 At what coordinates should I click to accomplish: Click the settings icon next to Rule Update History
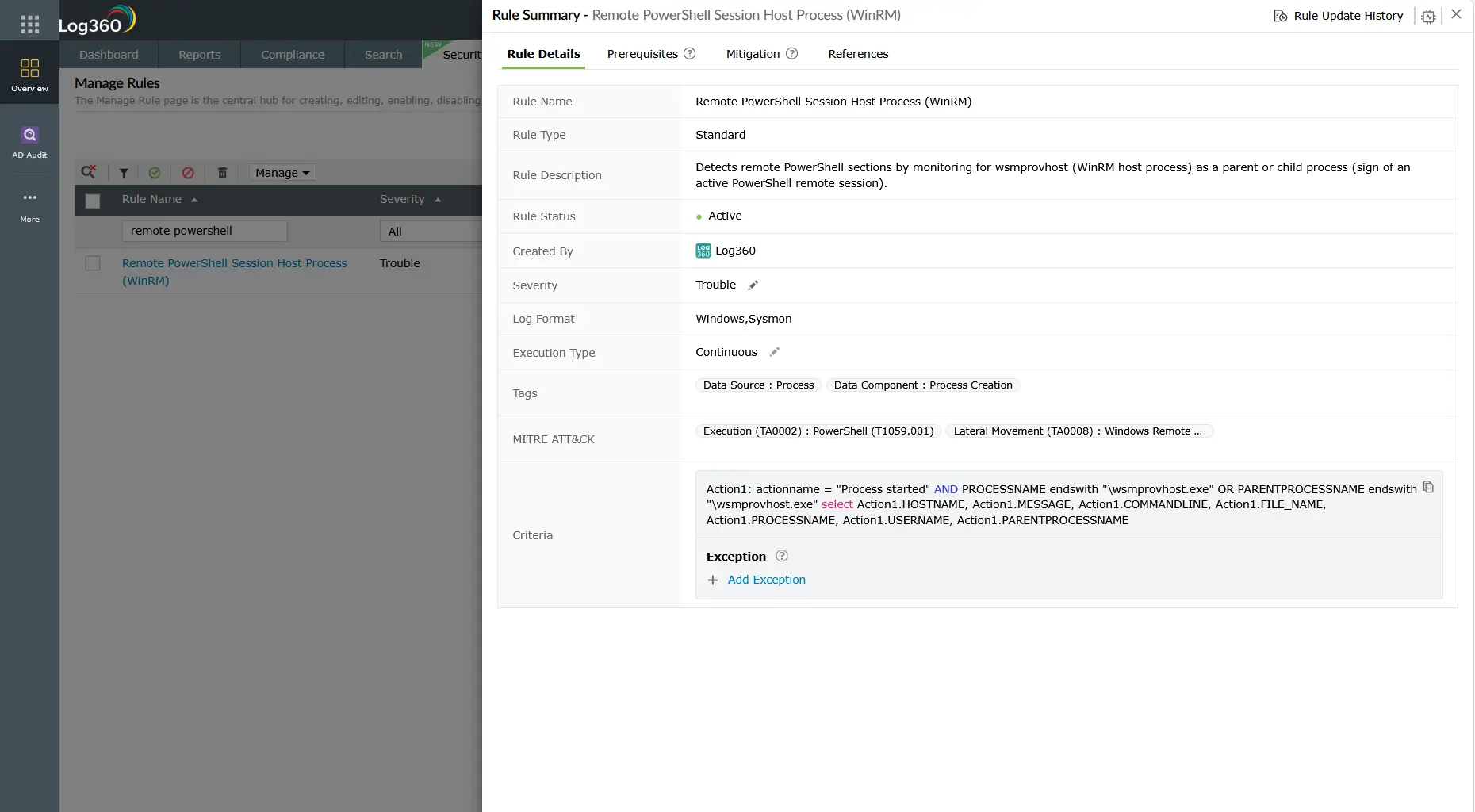click(1428, 17)
